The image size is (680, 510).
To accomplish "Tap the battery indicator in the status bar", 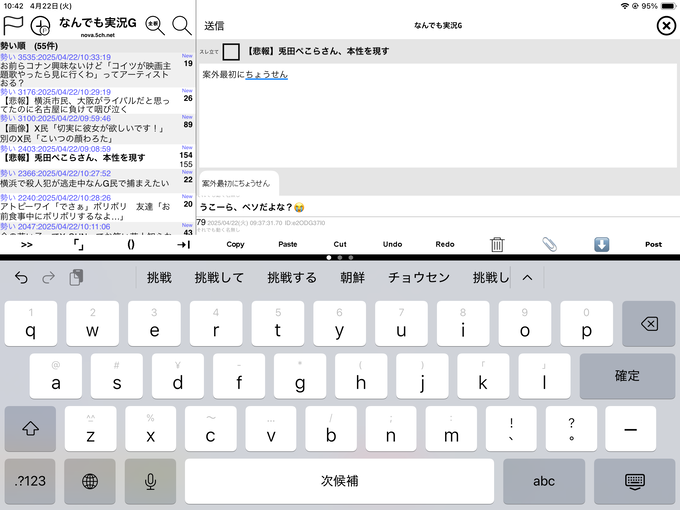I will (x=668, y=6).
